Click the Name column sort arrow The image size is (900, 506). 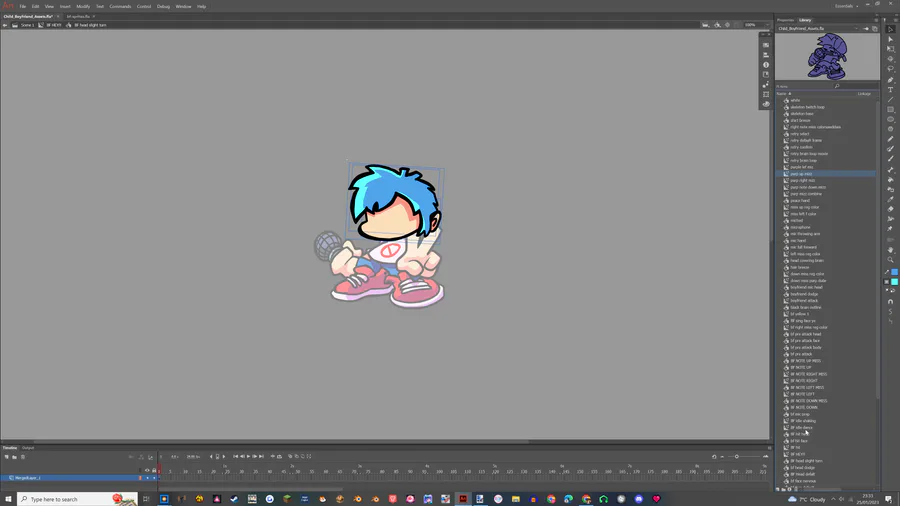790,94
